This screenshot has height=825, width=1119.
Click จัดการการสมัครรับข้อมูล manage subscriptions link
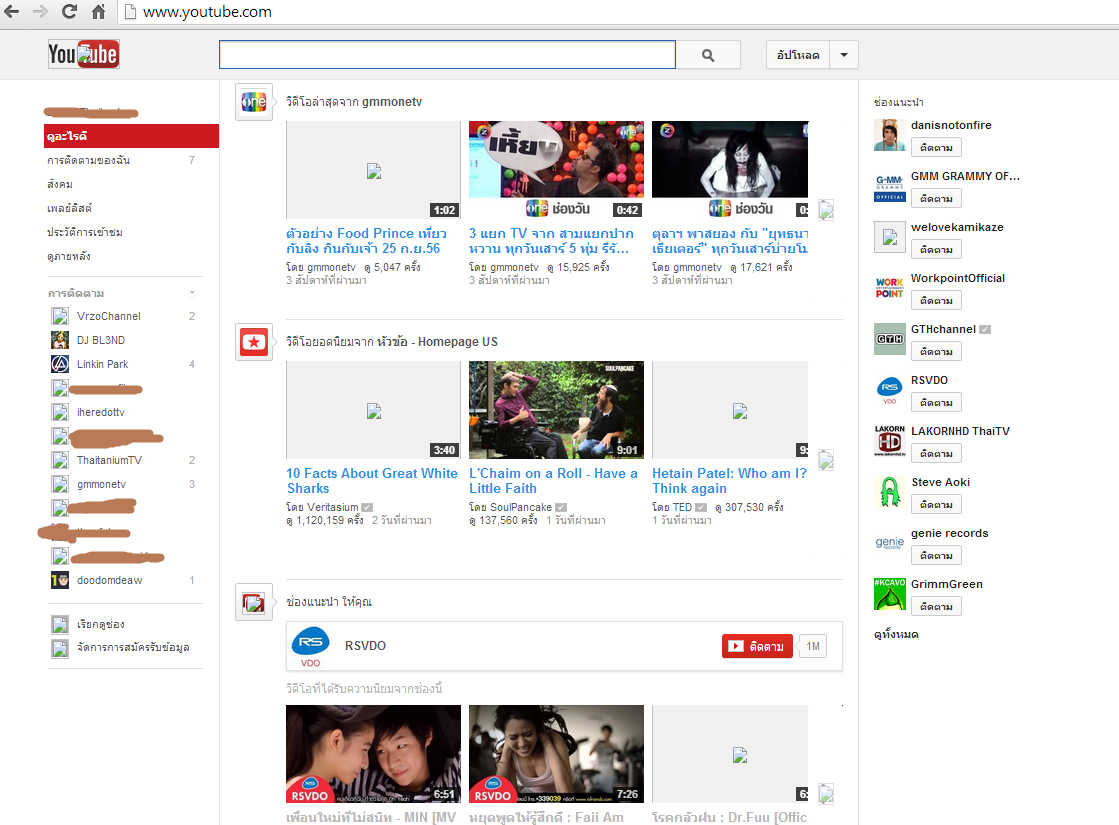point(133,648)
